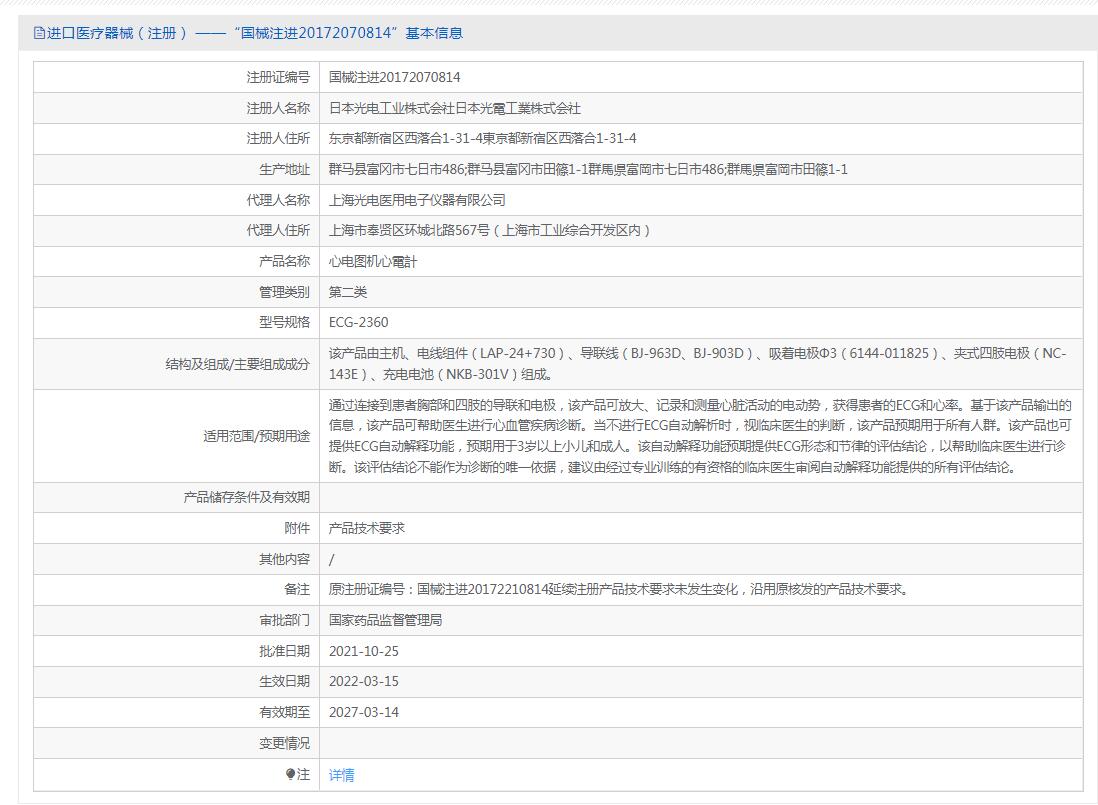Click the document icon before the page title
The width and height of the screenshot is (1098, 805).
click(39, 33)
